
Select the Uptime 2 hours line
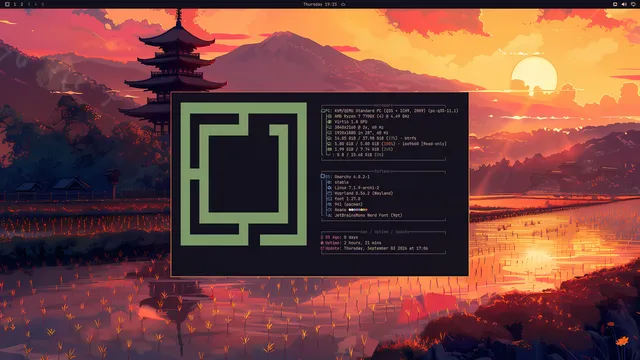pyautogui.click(x=351, y=243)
